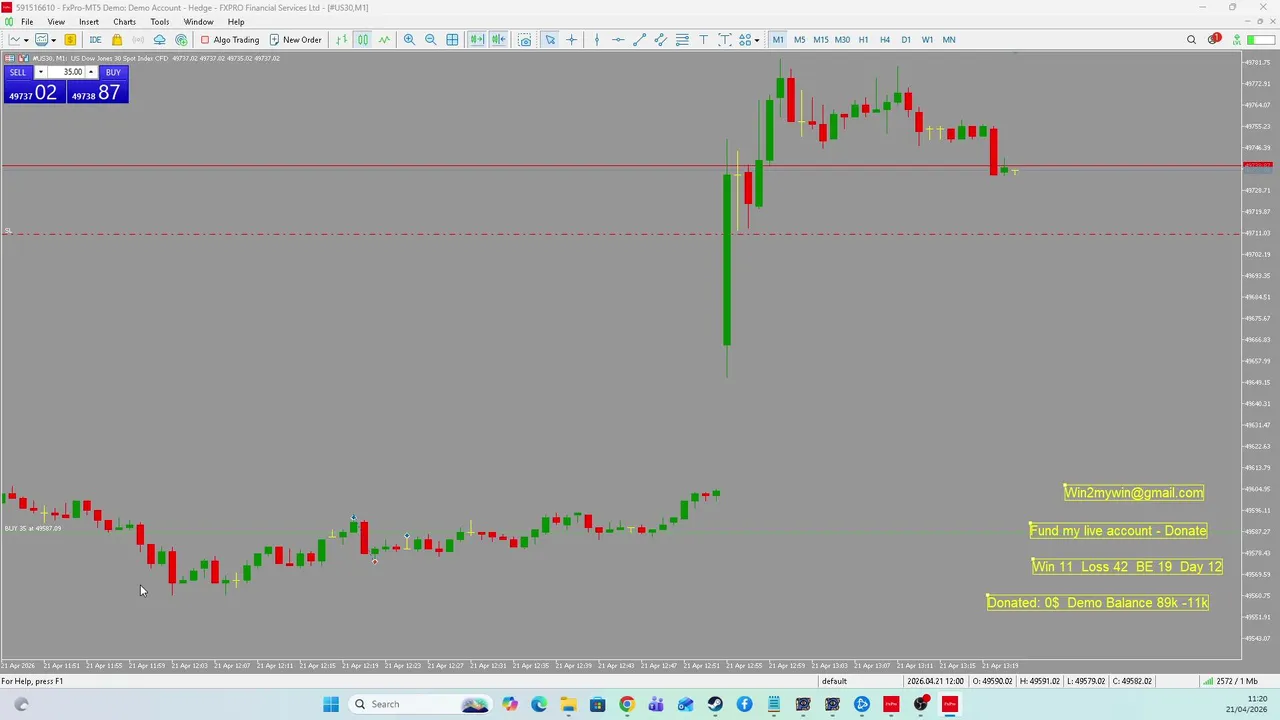Select the H1 timeframe
This screenshot has width=1280, height=720.
tap(863, 40)
